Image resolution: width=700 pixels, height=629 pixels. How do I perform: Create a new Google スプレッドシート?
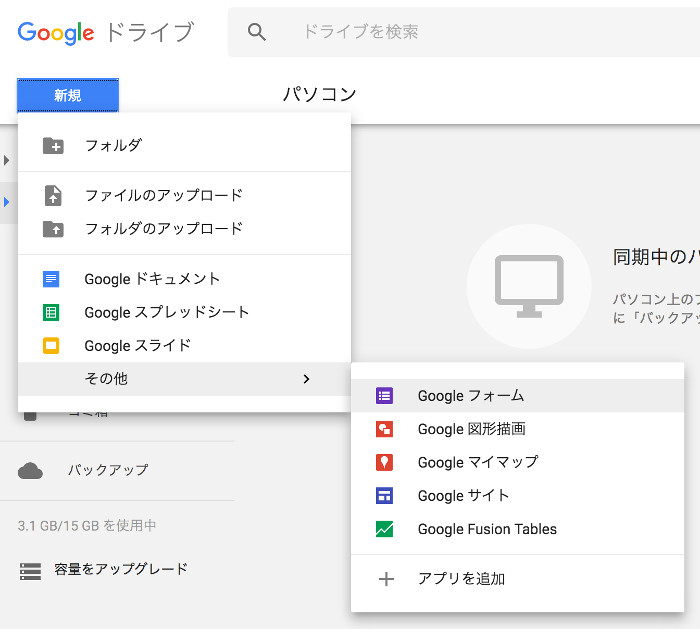(184, 312)
